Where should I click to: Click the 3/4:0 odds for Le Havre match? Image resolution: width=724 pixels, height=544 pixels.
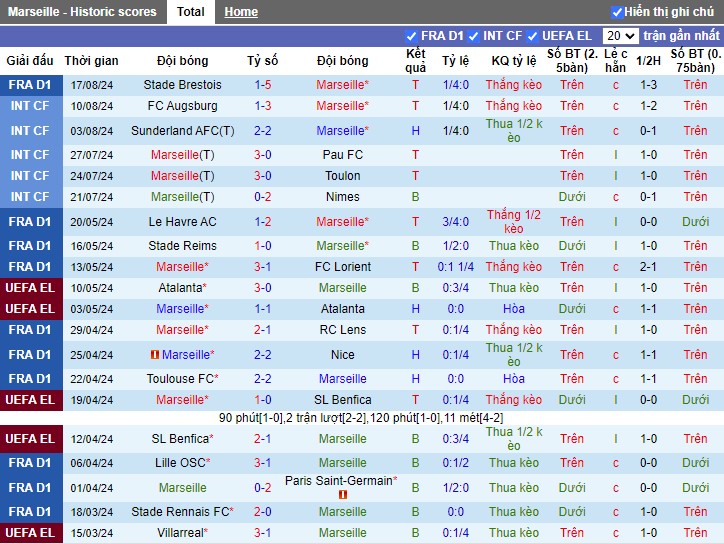point(456,222)
